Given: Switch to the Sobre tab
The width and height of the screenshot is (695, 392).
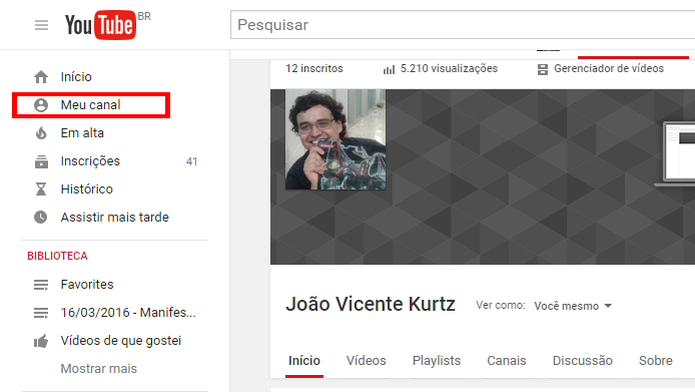Looking at the screenshot, I should pos(656,361).
